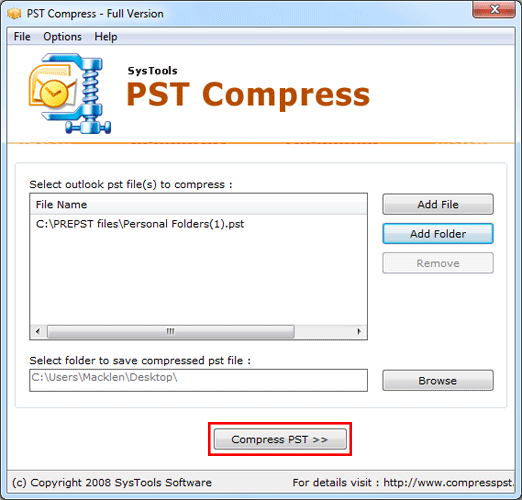Click the title bar application icon
This screenshot has height=500, width=522.
[x=14, y=14]
